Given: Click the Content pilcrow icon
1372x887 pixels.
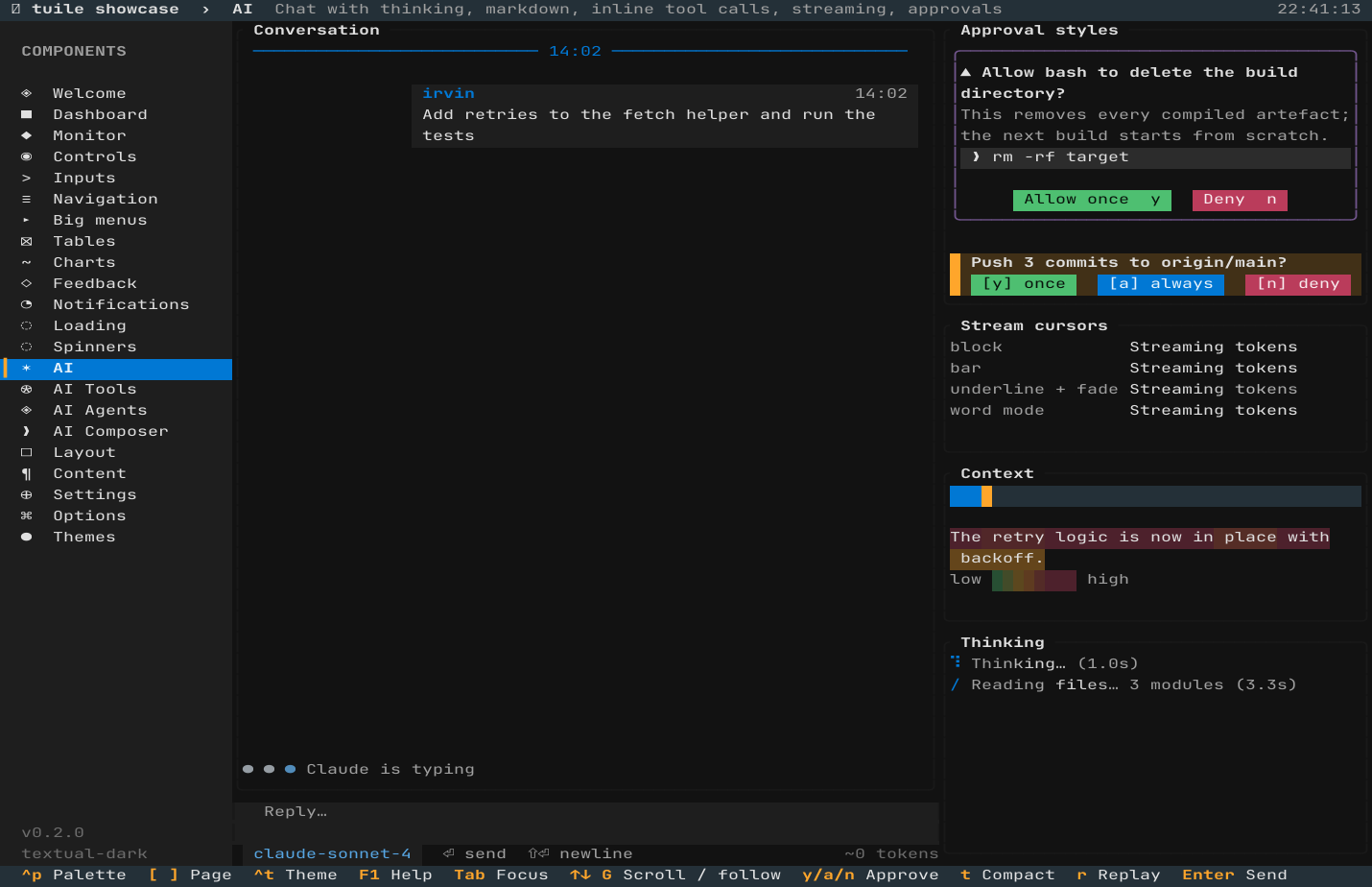Looking at the screenshot, I should click(x=26, y=473).
